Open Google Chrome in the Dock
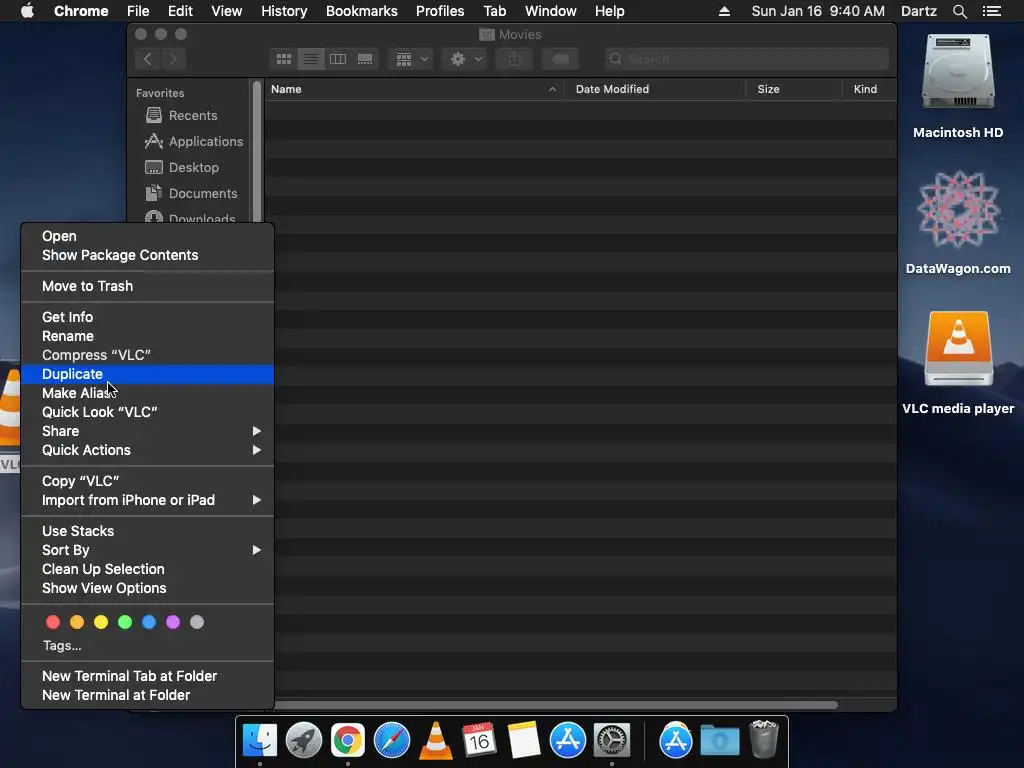The height and width of the screenshot is (768, 1024). [347, 740]
